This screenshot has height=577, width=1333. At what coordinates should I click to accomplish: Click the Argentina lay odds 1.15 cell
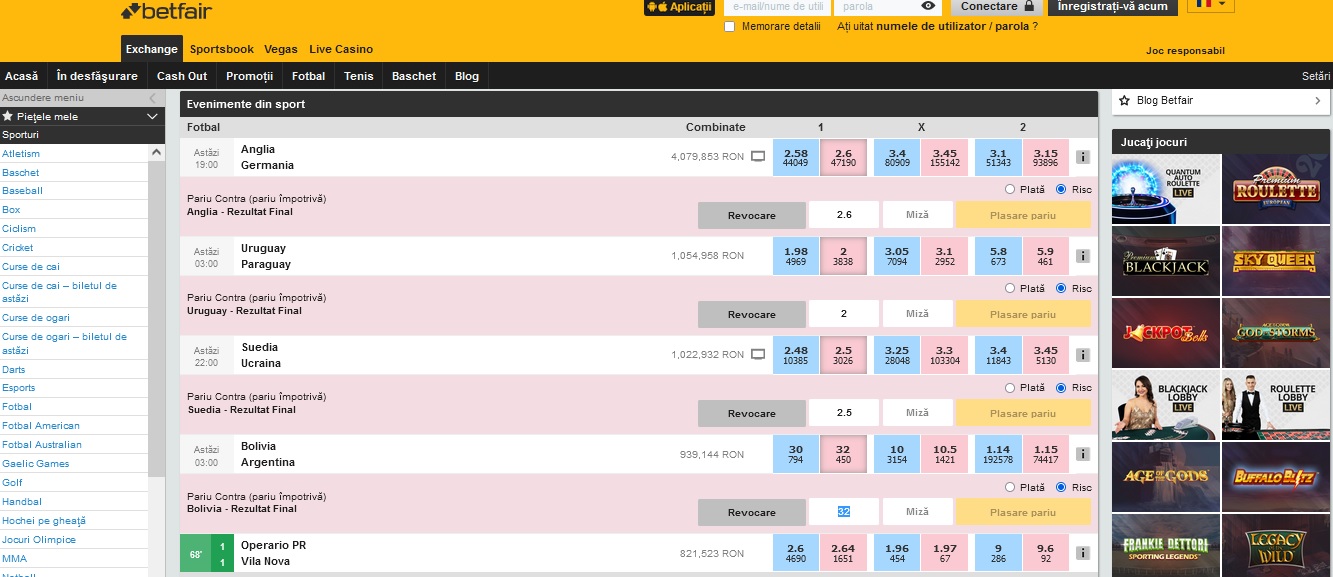click(1046, 454)
